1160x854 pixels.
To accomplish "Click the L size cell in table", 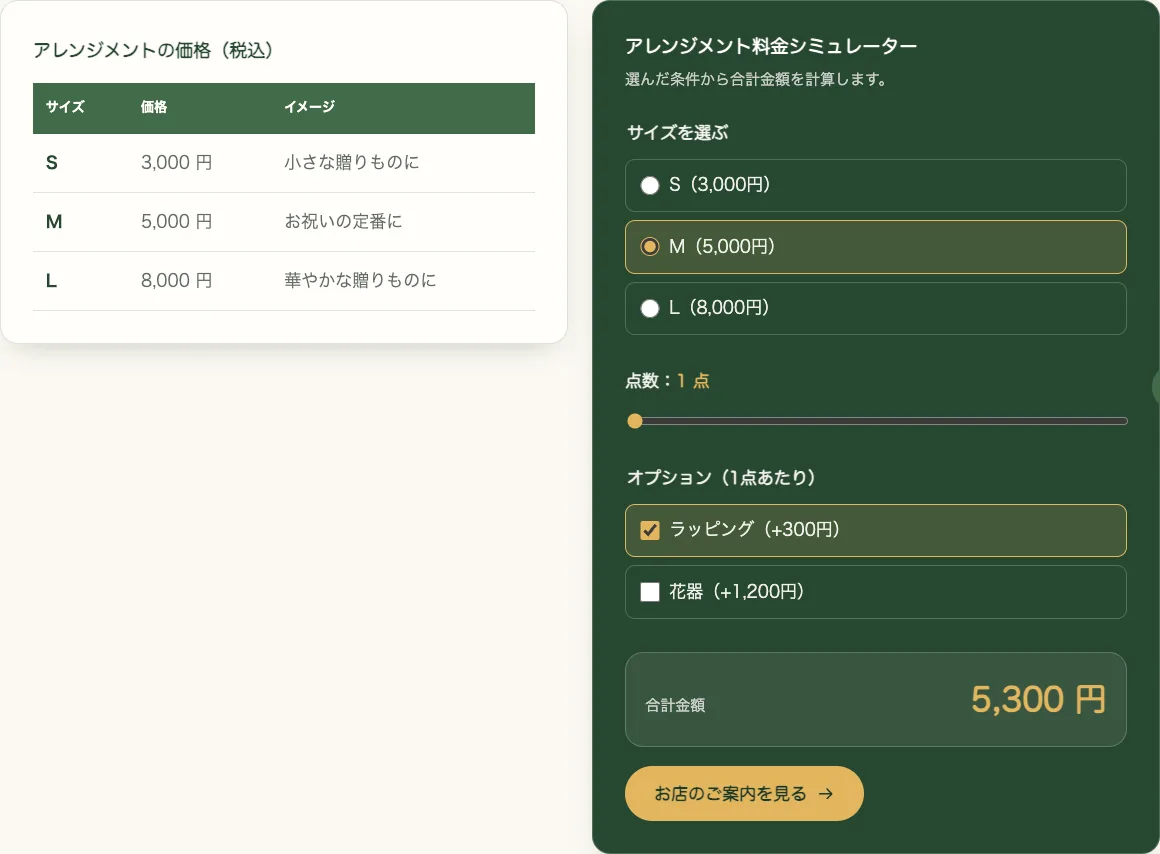I will point(51,280).
